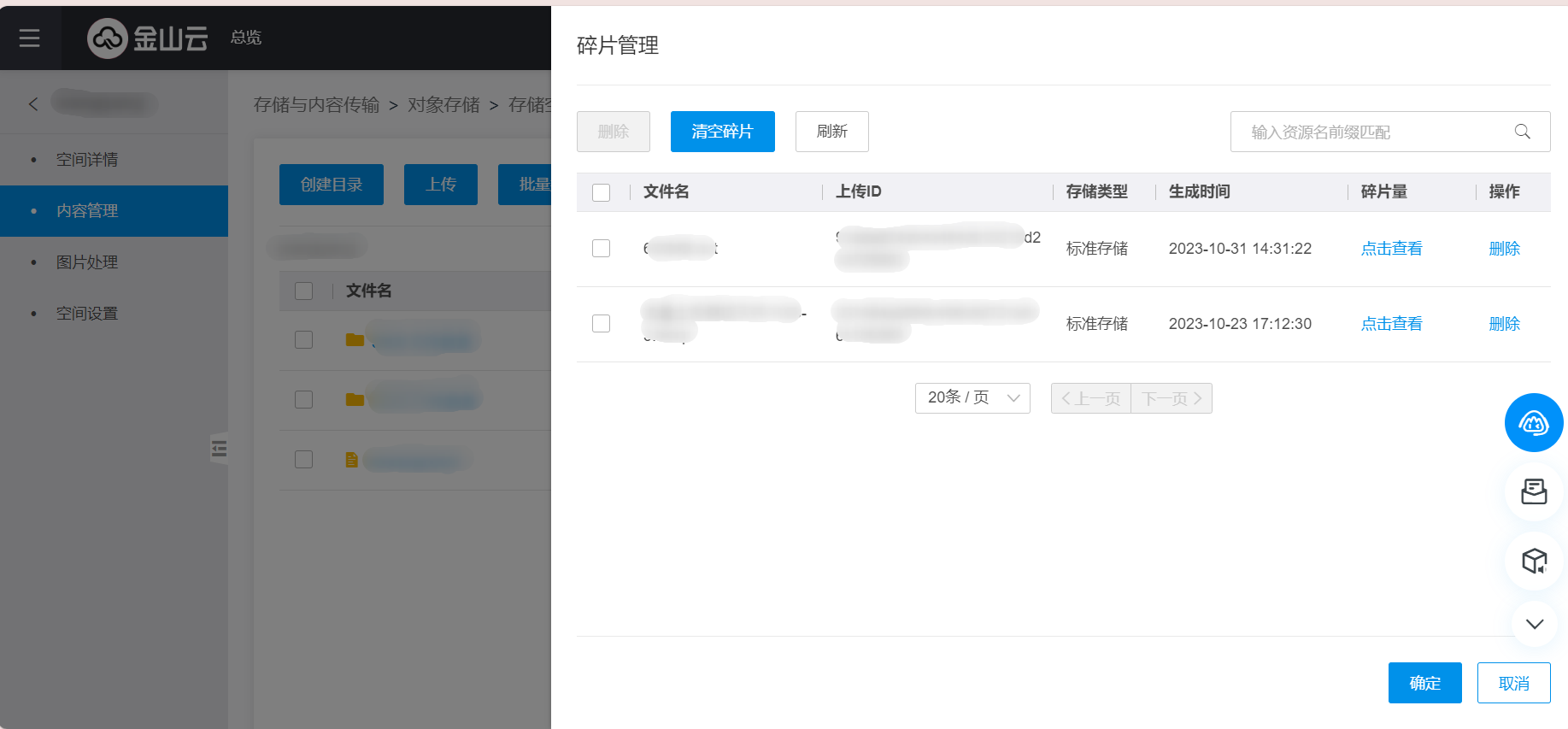Open 空间设置 in the sidebar
1568x729 pixels.
(x=87, y=314)
